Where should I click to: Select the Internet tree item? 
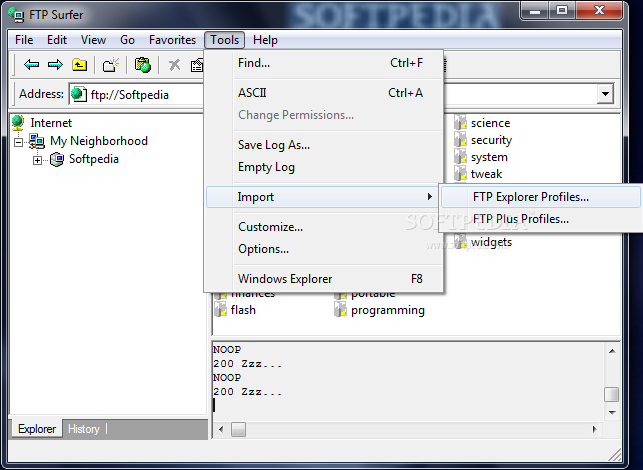click(x=51, y=123)
